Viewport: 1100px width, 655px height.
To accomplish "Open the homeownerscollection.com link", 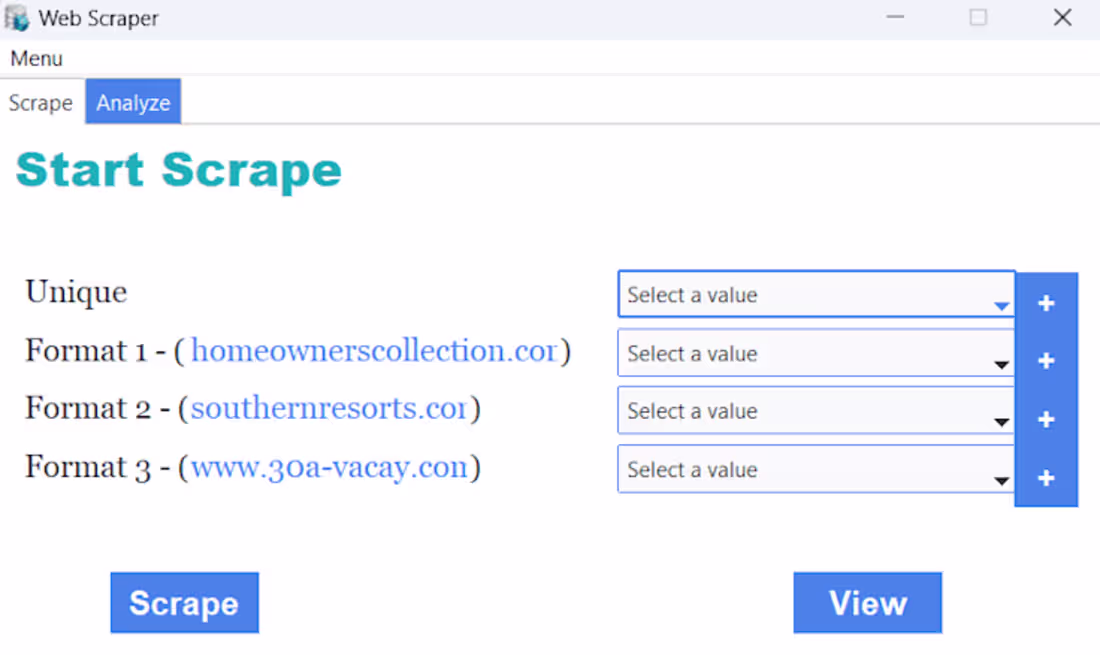I will (374, 350).
